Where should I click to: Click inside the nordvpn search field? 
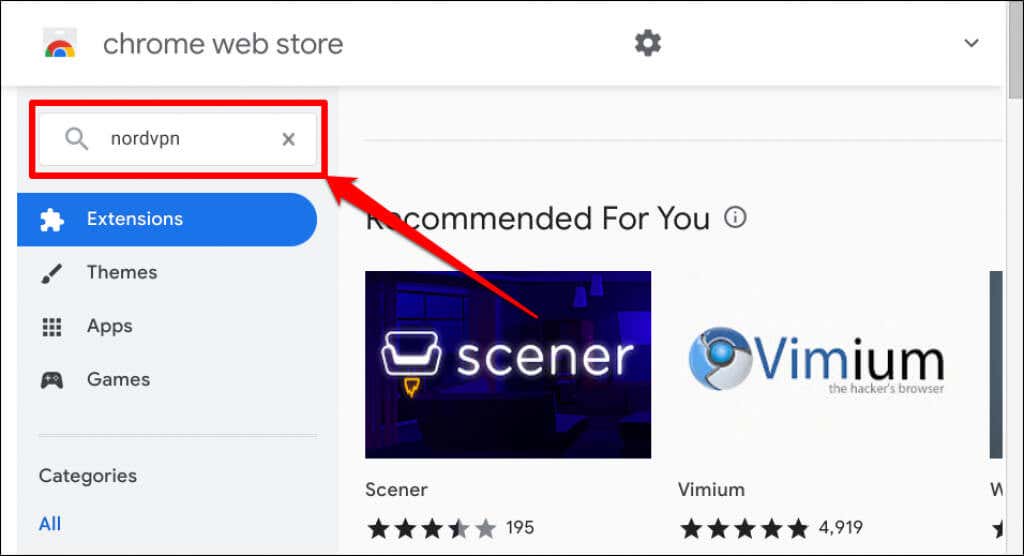(178, 139)
